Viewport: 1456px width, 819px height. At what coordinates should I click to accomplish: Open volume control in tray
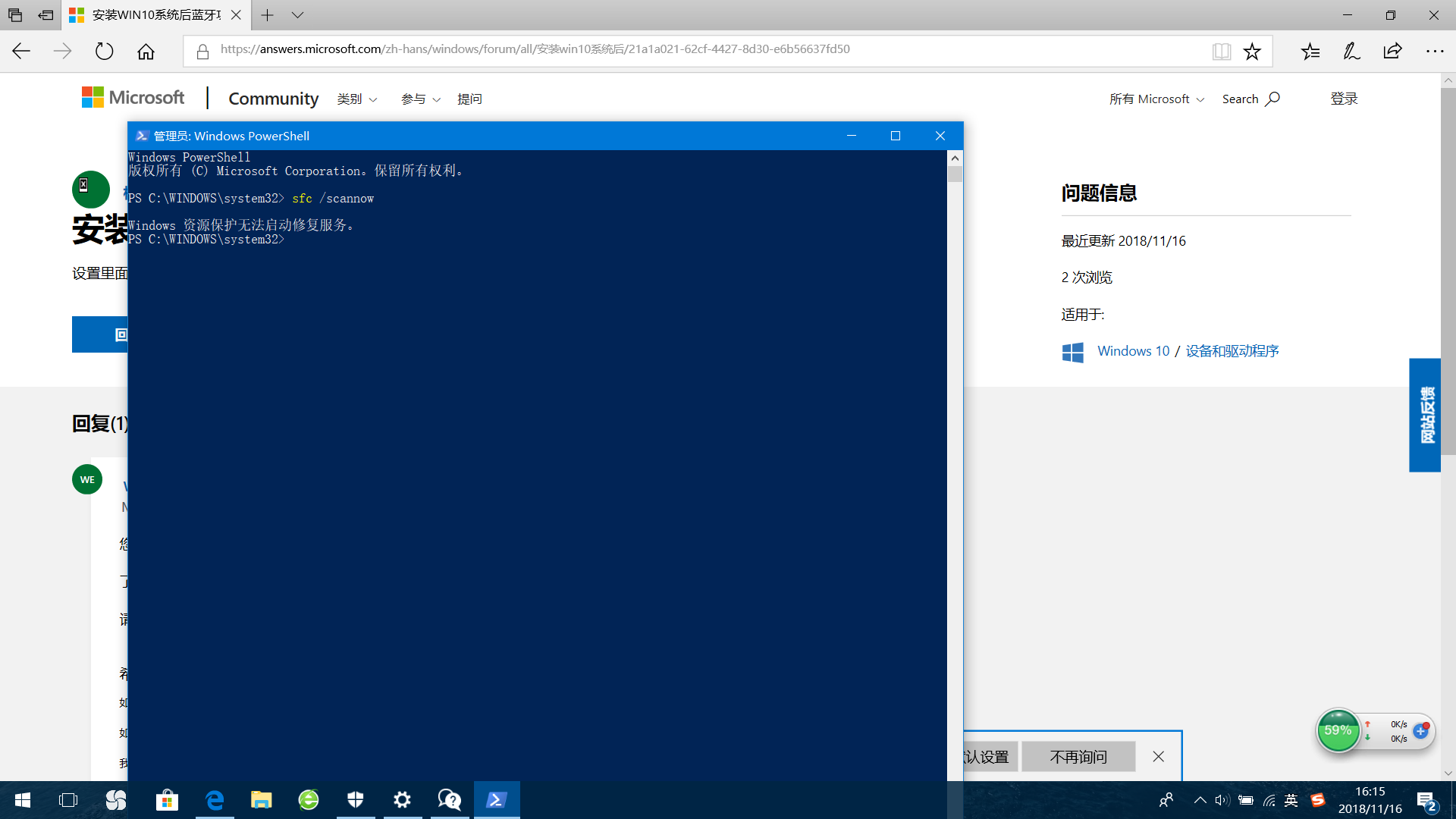[x=1222, y=800]
